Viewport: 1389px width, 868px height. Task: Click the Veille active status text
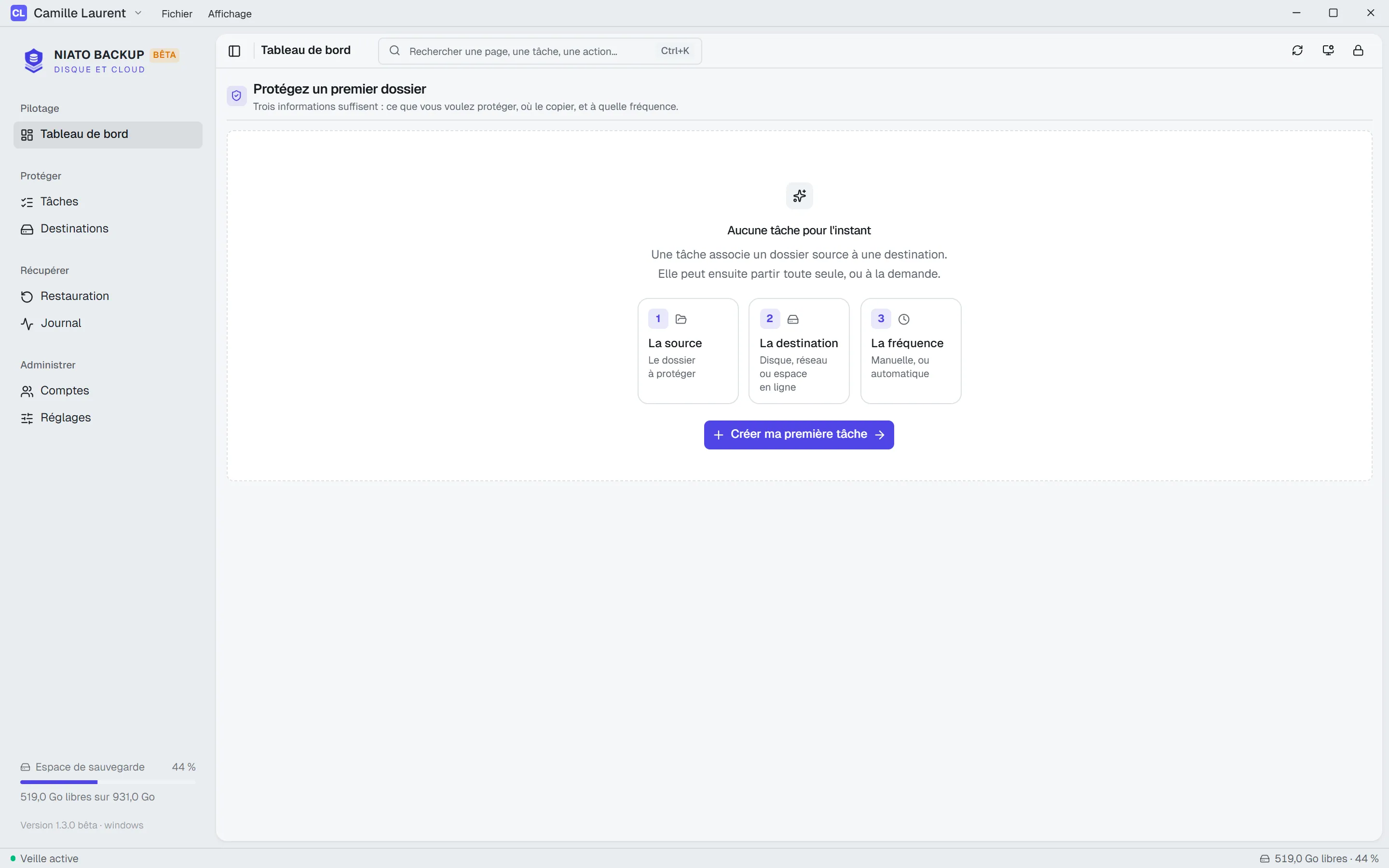[49, 859]
